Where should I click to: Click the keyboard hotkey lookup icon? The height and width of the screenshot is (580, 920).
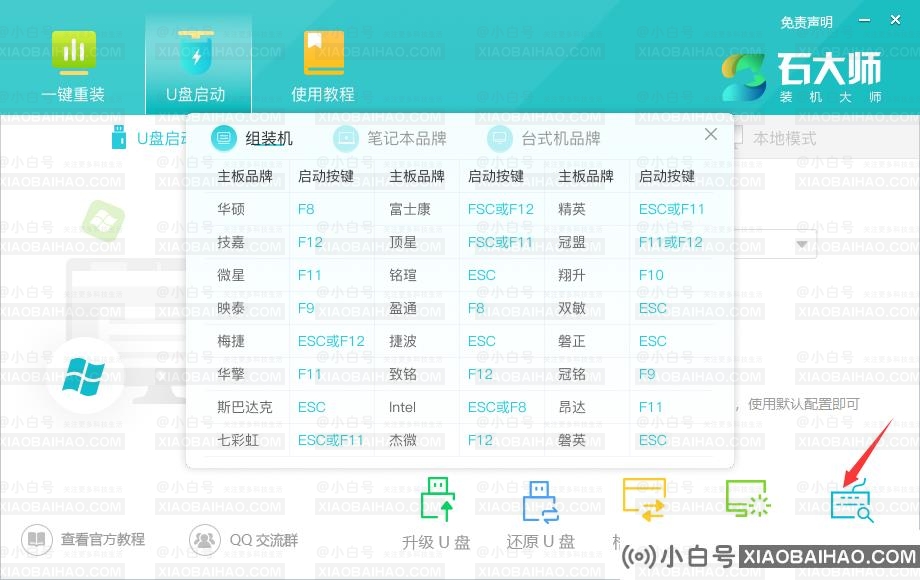click(852, 500)
